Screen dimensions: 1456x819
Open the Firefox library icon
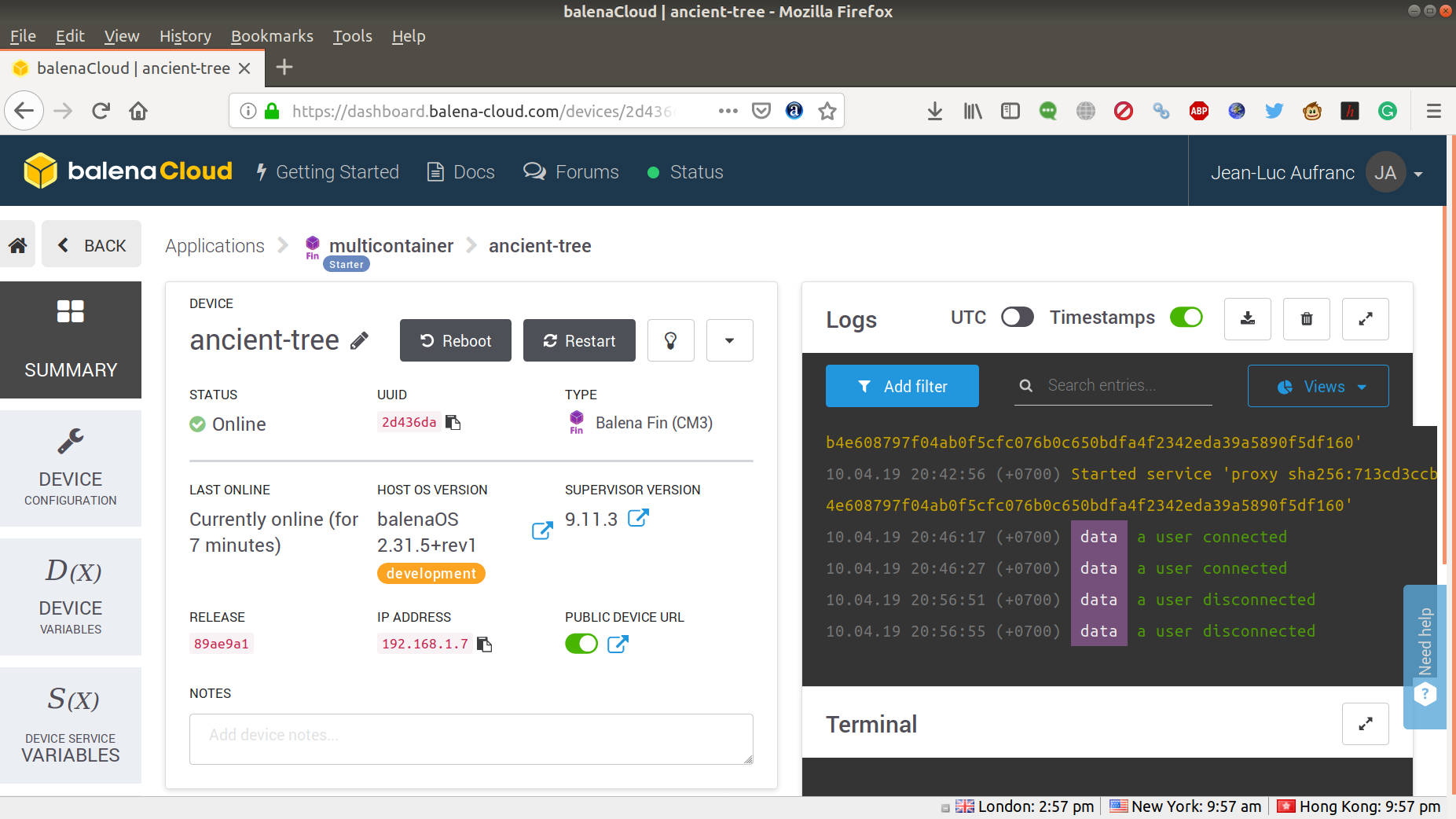tap(973, 111)
